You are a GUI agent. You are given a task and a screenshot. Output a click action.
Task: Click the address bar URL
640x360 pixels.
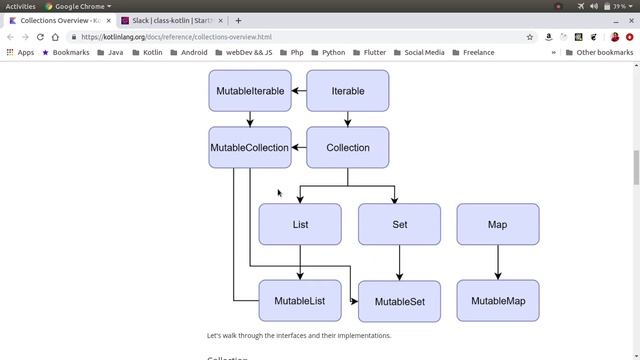[x=176, y=37]
